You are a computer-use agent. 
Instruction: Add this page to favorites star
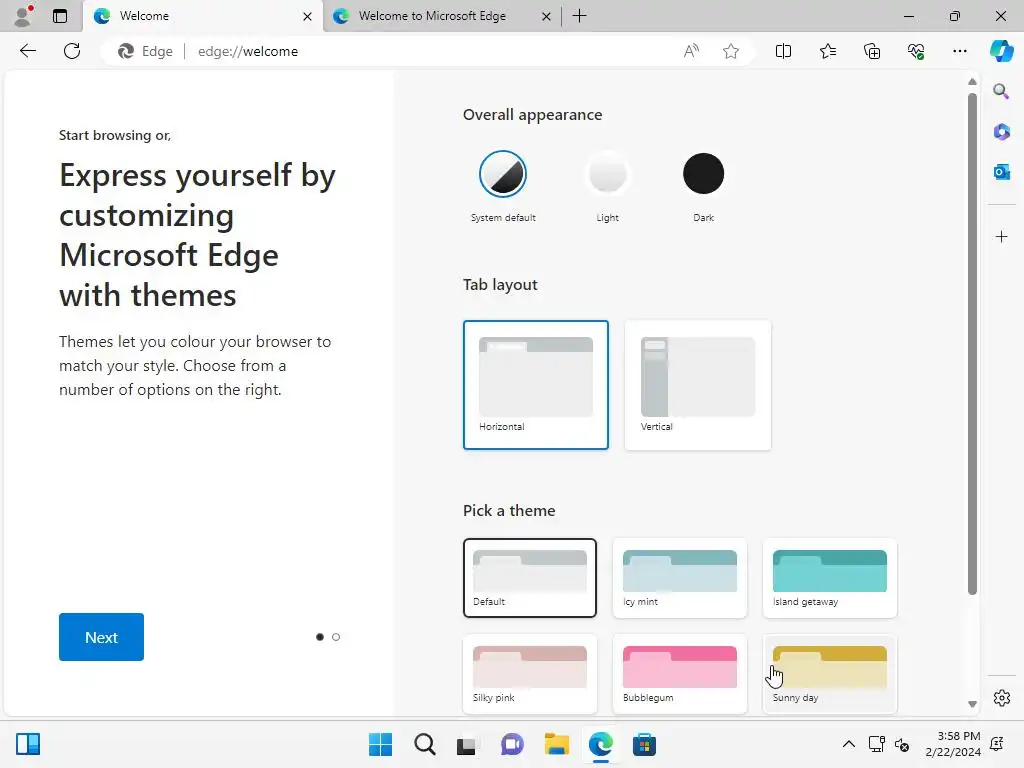tap(731, 51)
